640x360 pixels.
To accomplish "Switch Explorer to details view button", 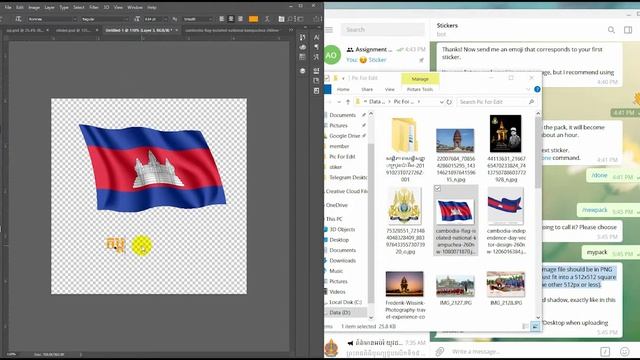I will point(525,326).
